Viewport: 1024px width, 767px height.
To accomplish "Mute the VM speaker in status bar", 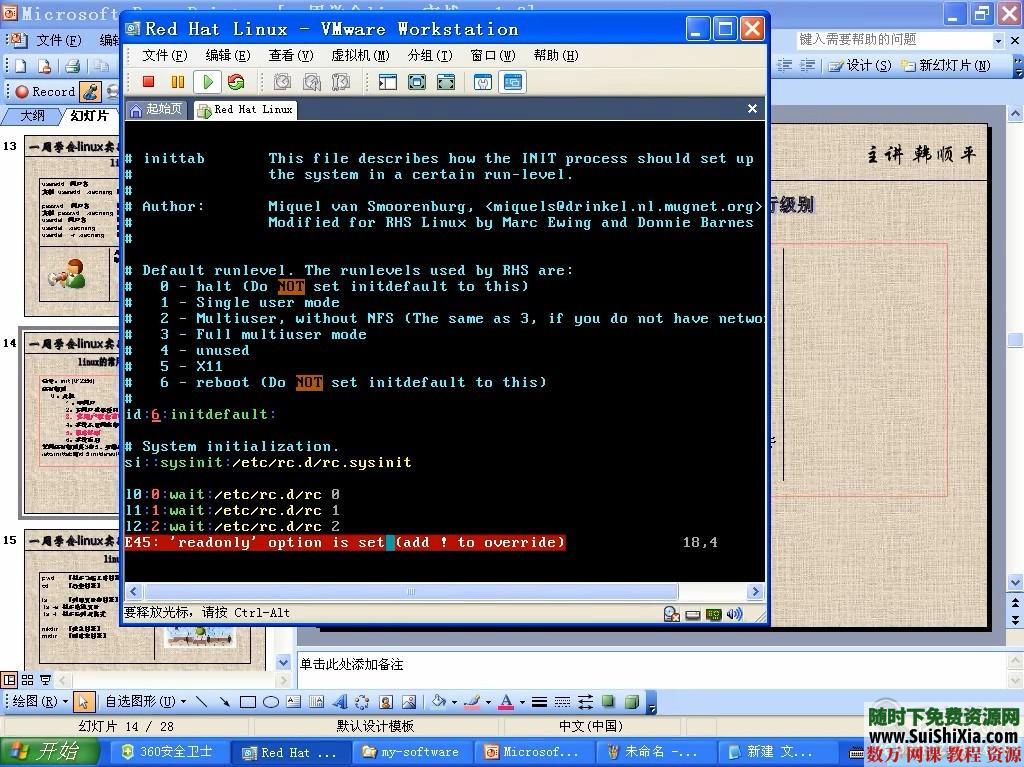I will 735,613.
